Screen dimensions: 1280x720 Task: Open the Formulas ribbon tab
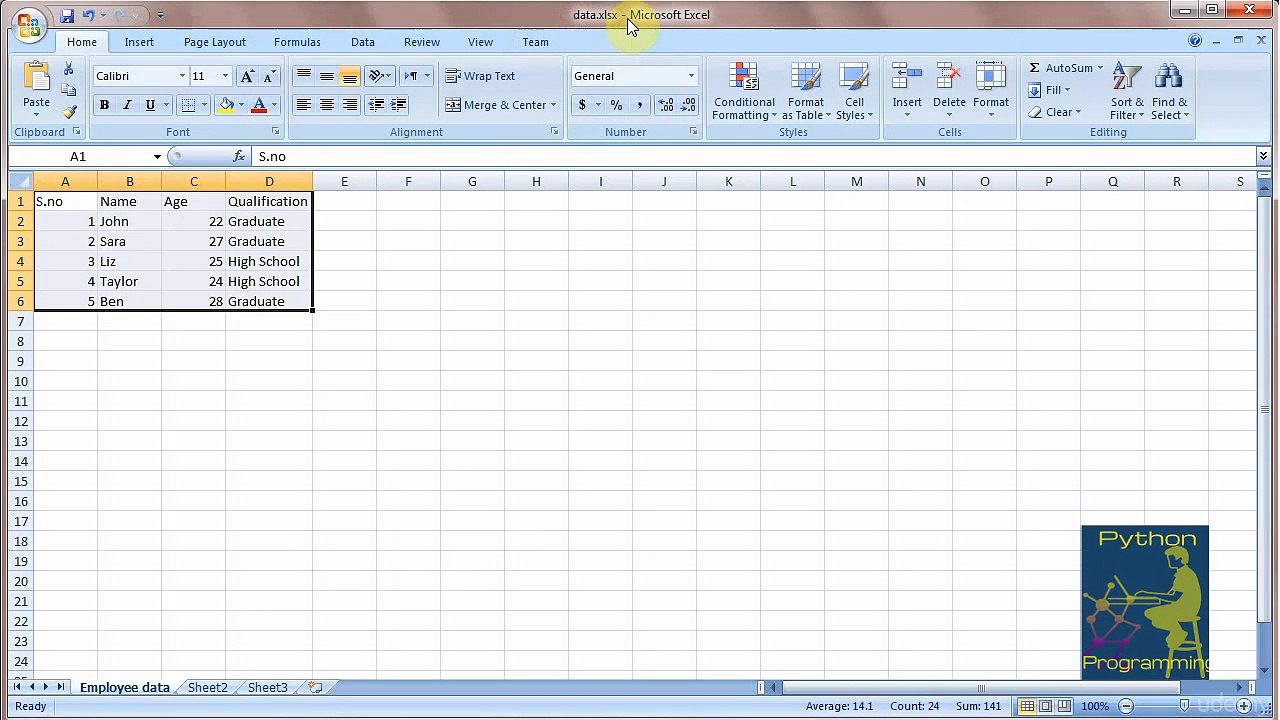click(x=297, y=42)
